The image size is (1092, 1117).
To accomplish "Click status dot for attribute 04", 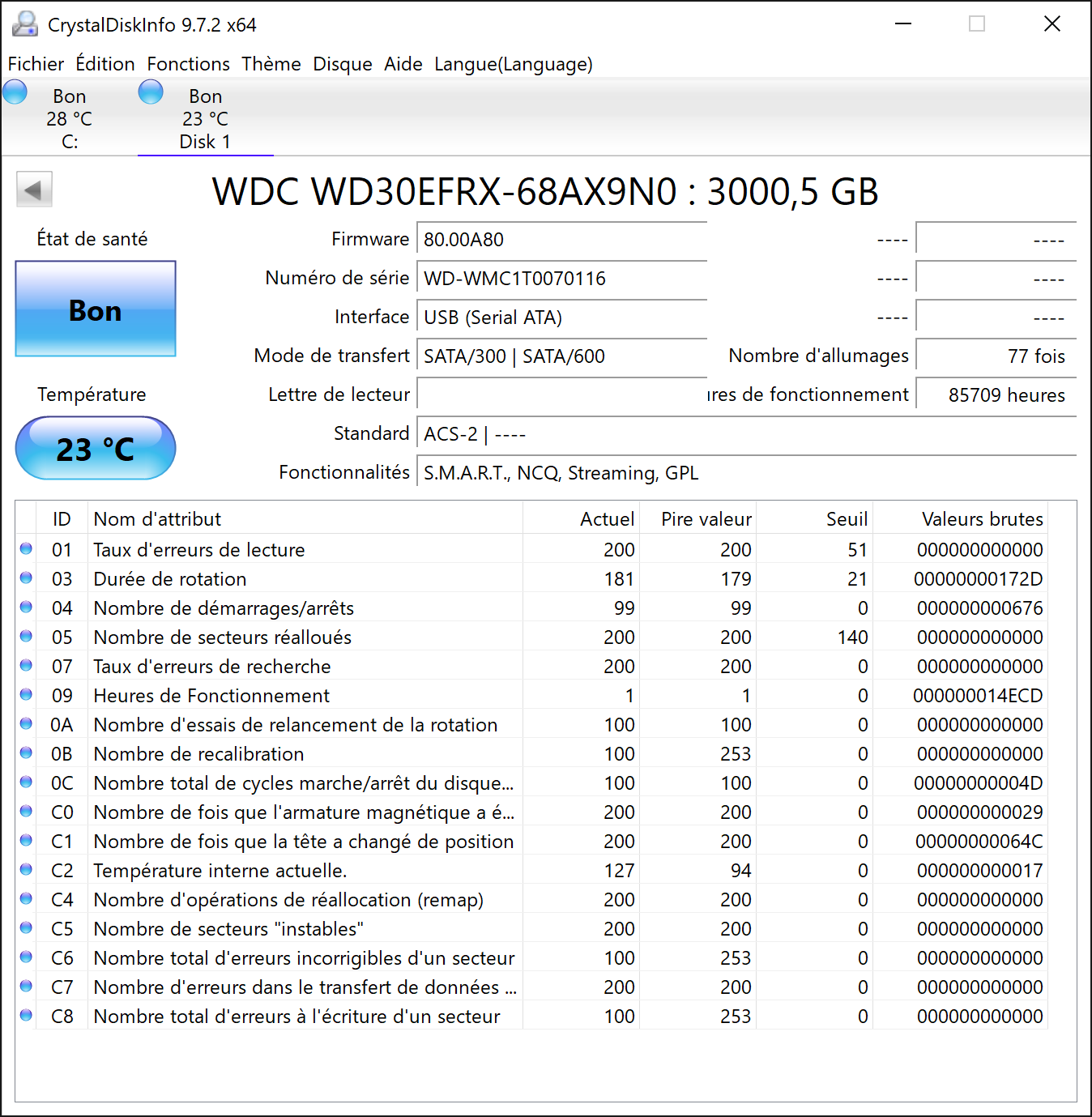I will click(x=26, y=608).
